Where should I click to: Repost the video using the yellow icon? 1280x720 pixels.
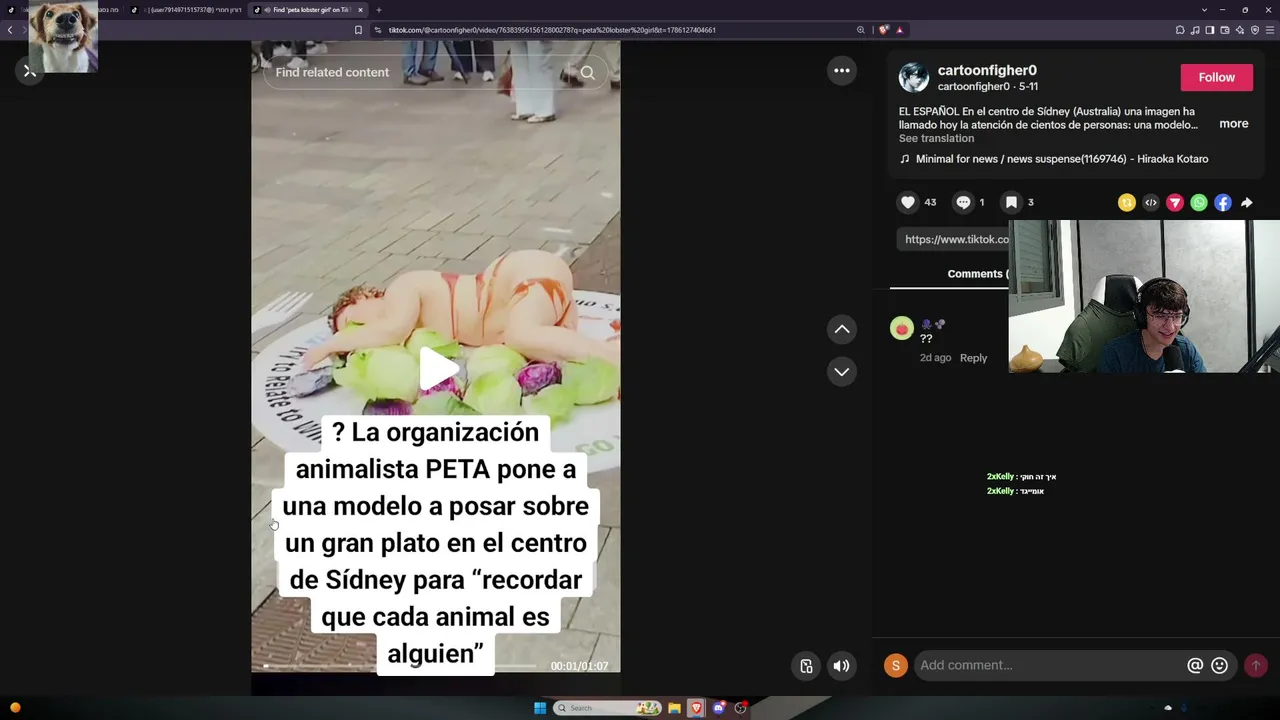[x=1127, y=203]
